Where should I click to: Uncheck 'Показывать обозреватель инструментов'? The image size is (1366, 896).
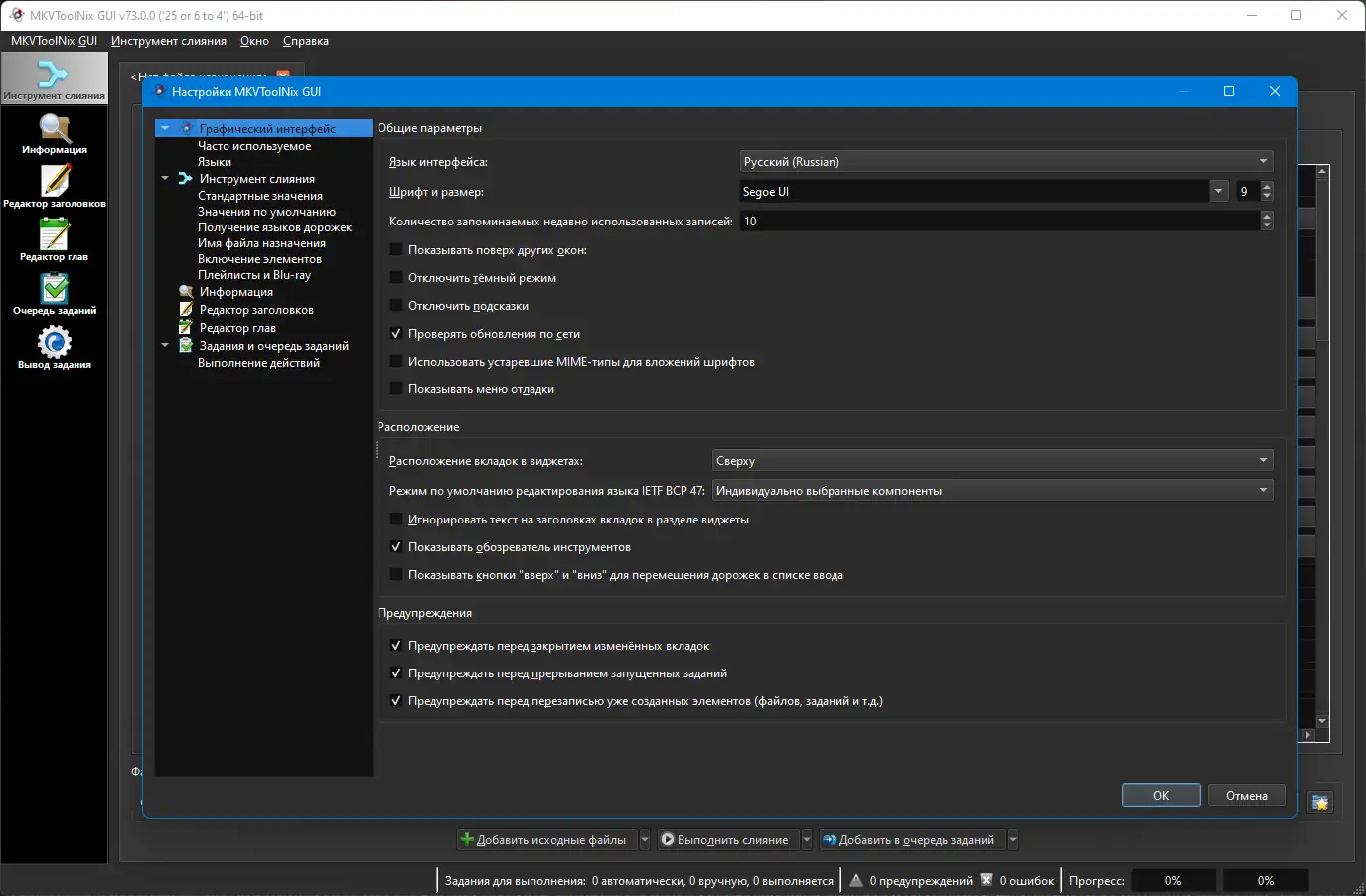click(396, 547)
